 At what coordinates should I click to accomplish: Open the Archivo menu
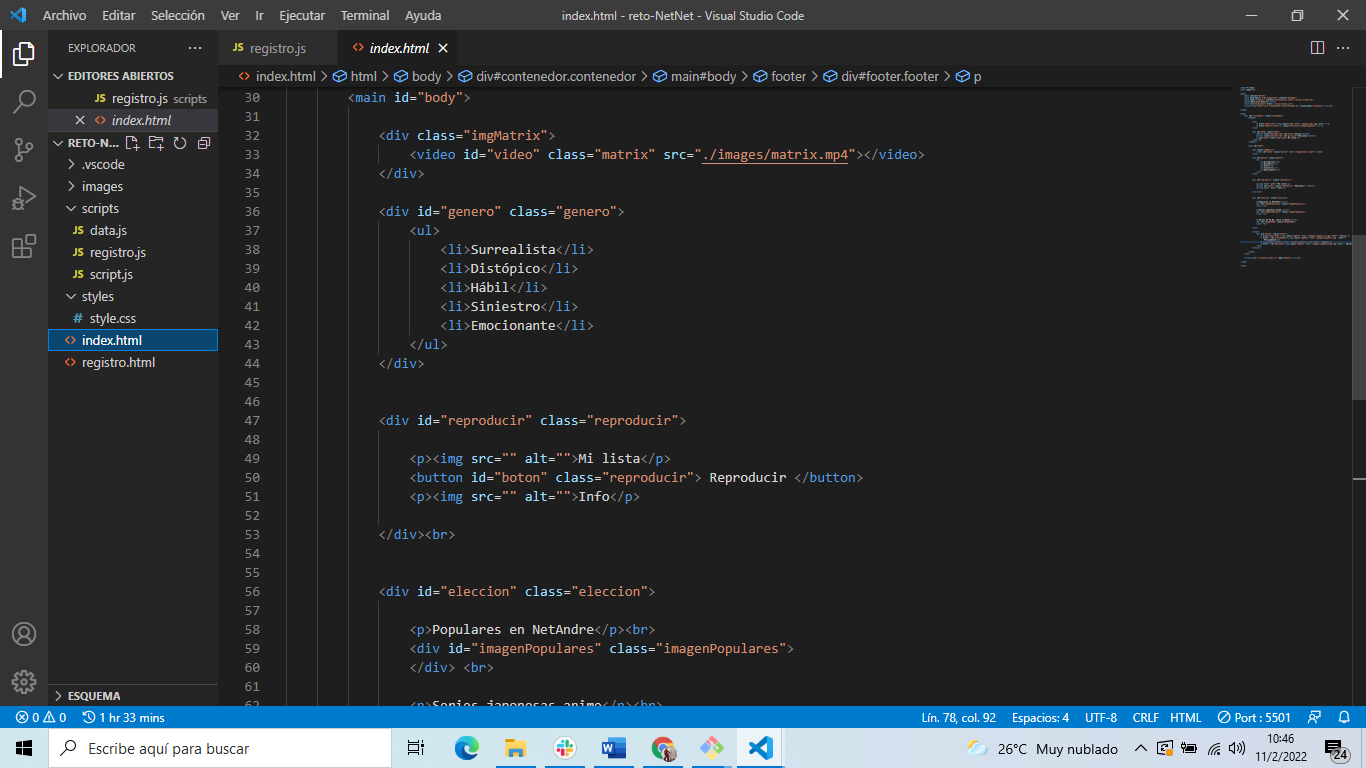[x=64, y=15]
